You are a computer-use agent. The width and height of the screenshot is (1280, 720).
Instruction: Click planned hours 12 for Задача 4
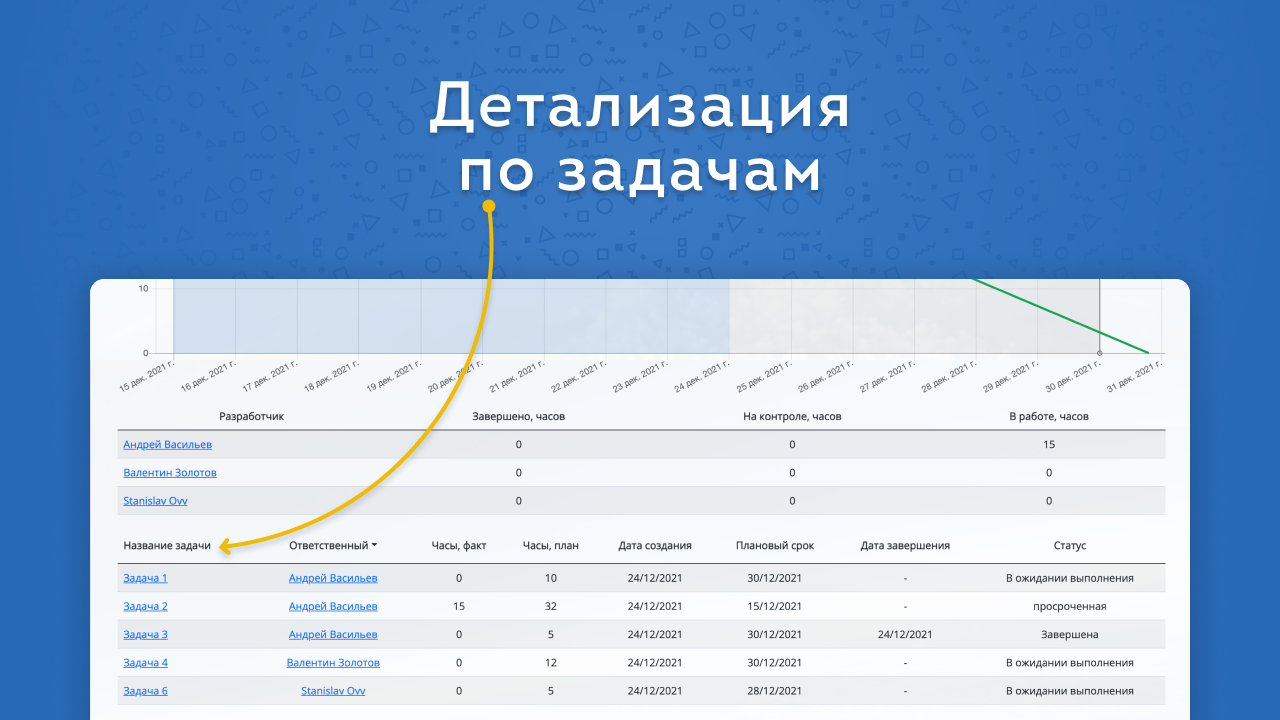coord(551,662)
